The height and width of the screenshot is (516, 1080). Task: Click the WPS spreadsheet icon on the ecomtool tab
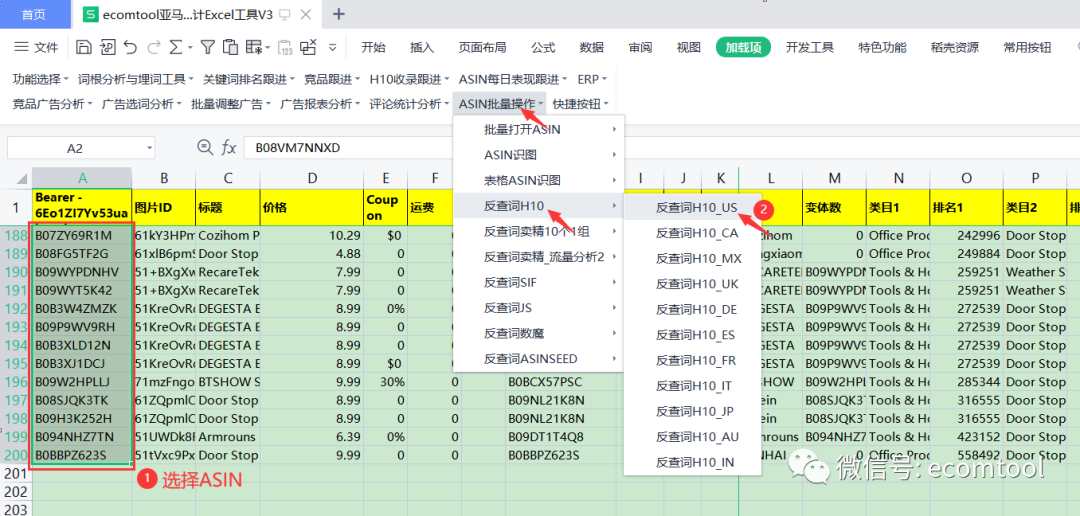pos(89,14)
